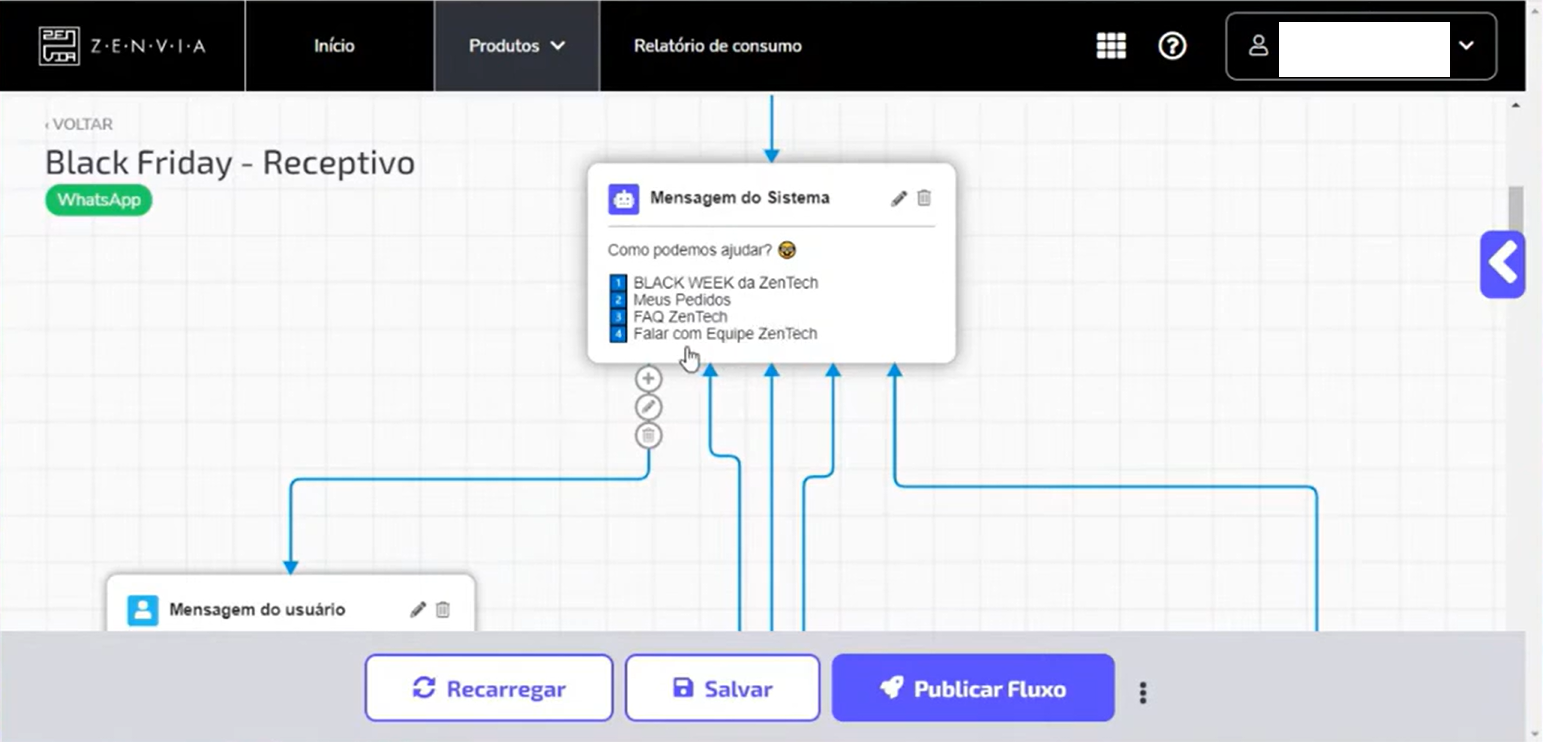Click the circular trash icon below the system message

[x=648, y=435]
